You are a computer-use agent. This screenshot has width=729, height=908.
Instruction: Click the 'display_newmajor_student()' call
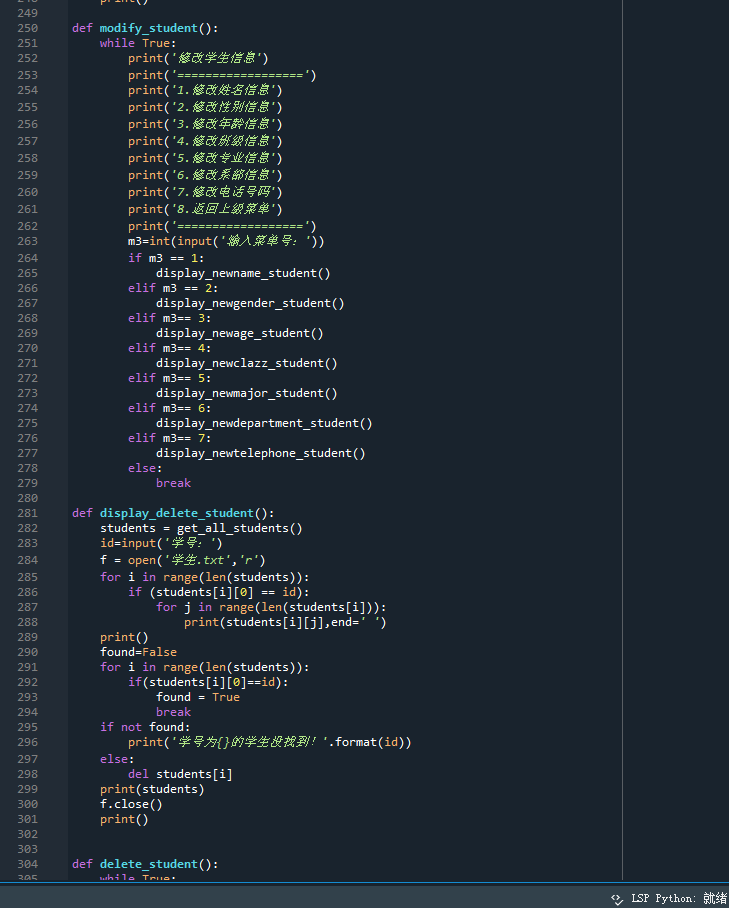point(247,394)
